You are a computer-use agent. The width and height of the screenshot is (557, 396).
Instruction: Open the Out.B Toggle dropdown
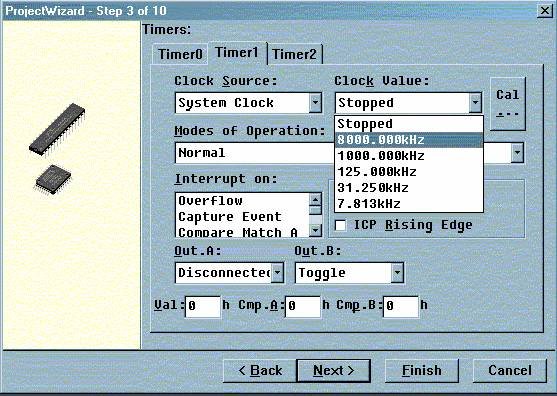click(397, 273)
